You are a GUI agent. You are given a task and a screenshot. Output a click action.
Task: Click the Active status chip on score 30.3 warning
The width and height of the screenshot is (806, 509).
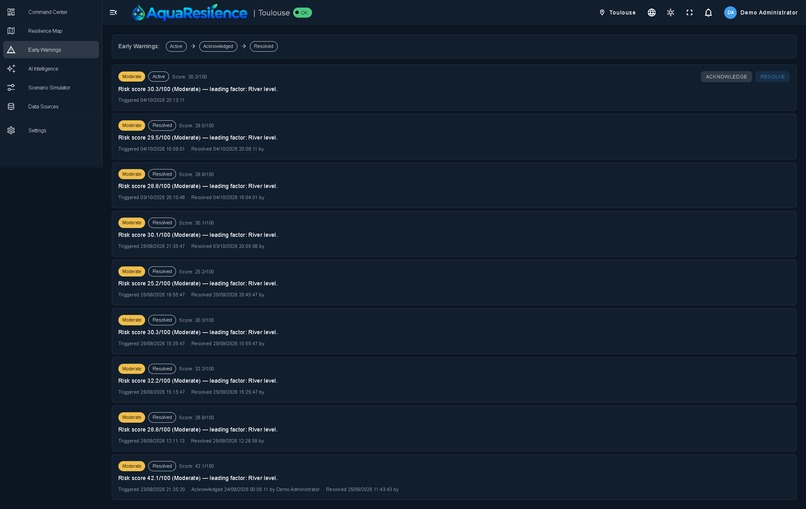(x=158, y=77)
